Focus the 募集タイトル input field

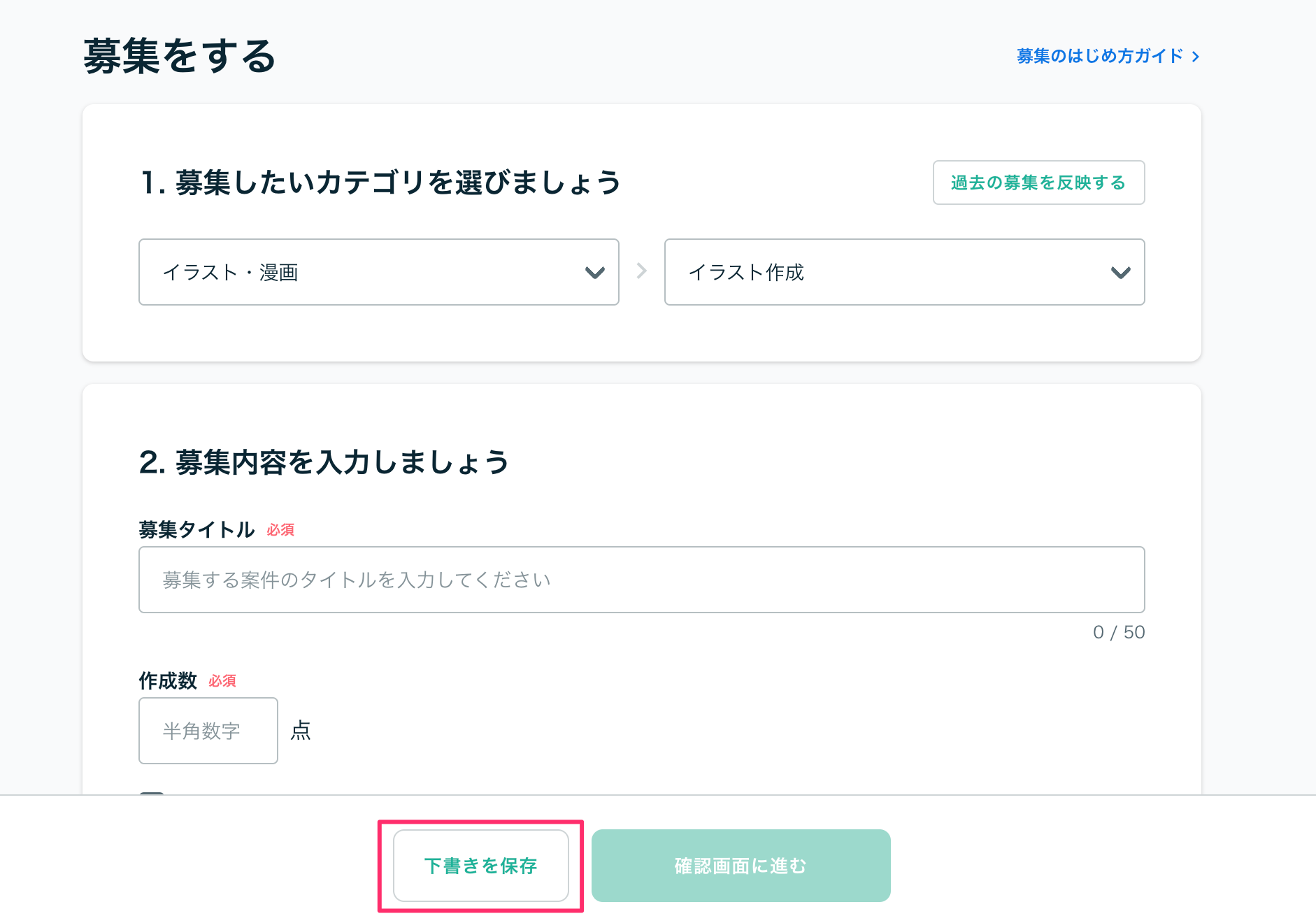coord(641,580)
